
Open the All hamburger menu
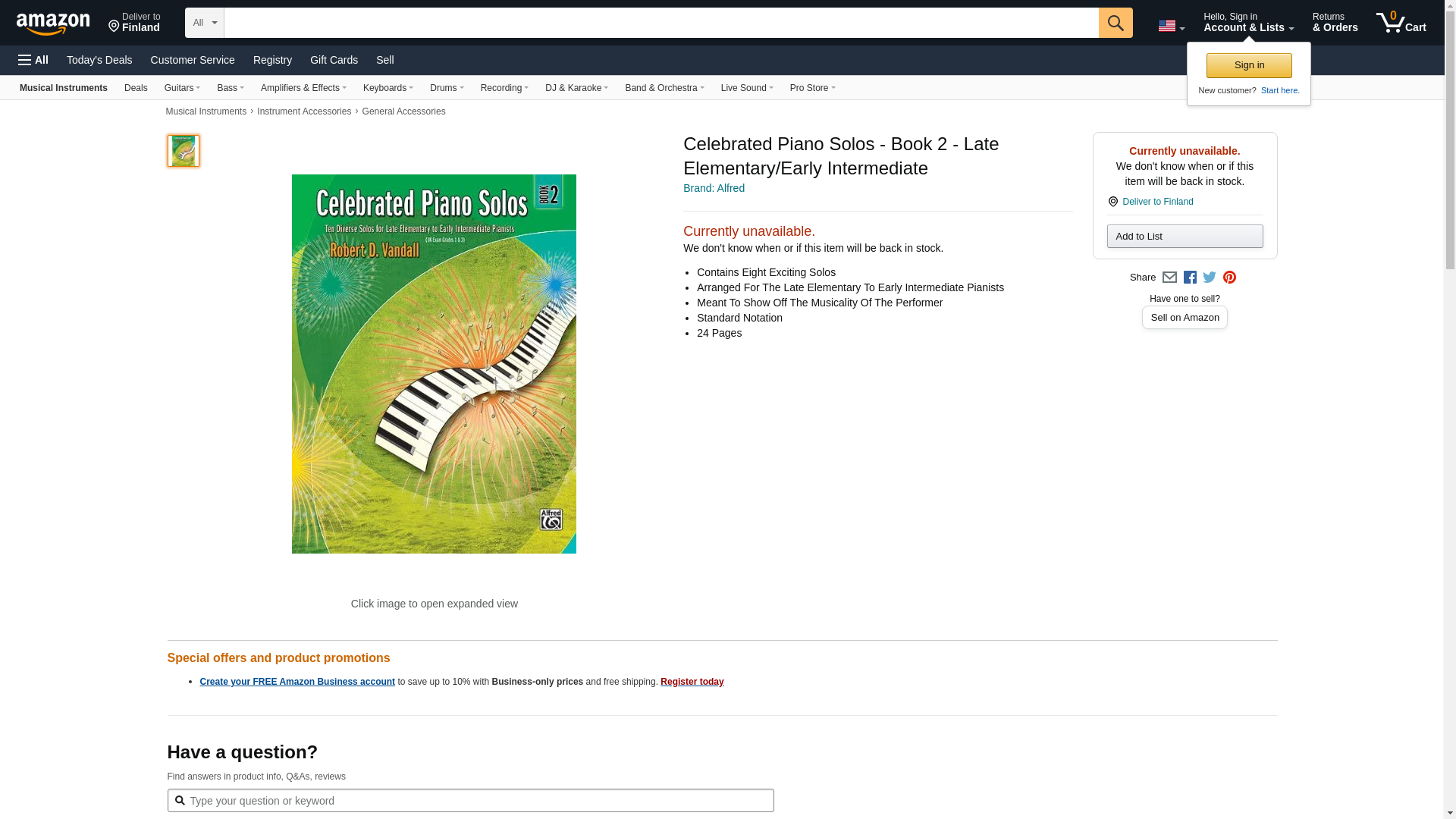33,60
